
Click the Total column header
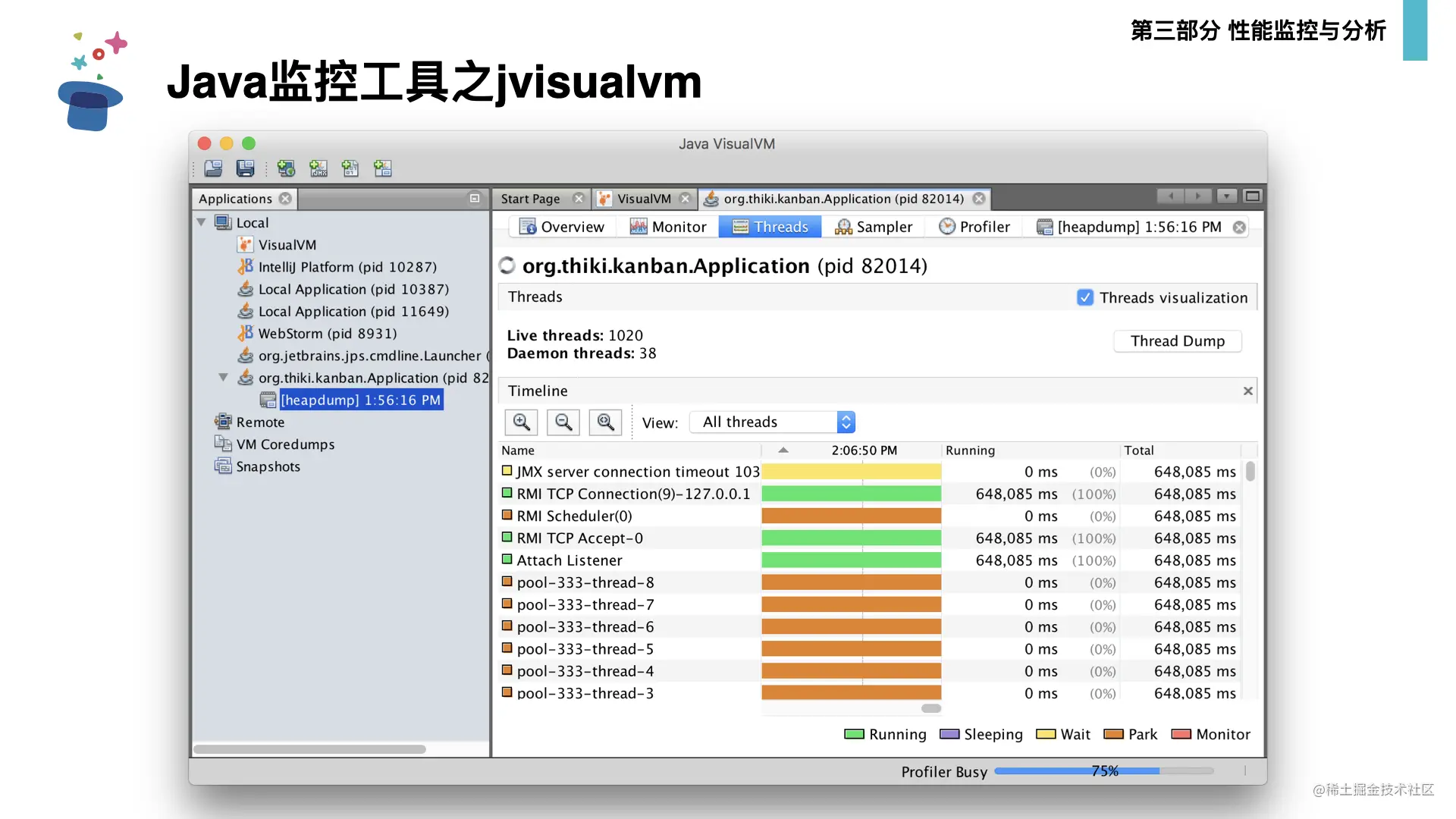1181,450
